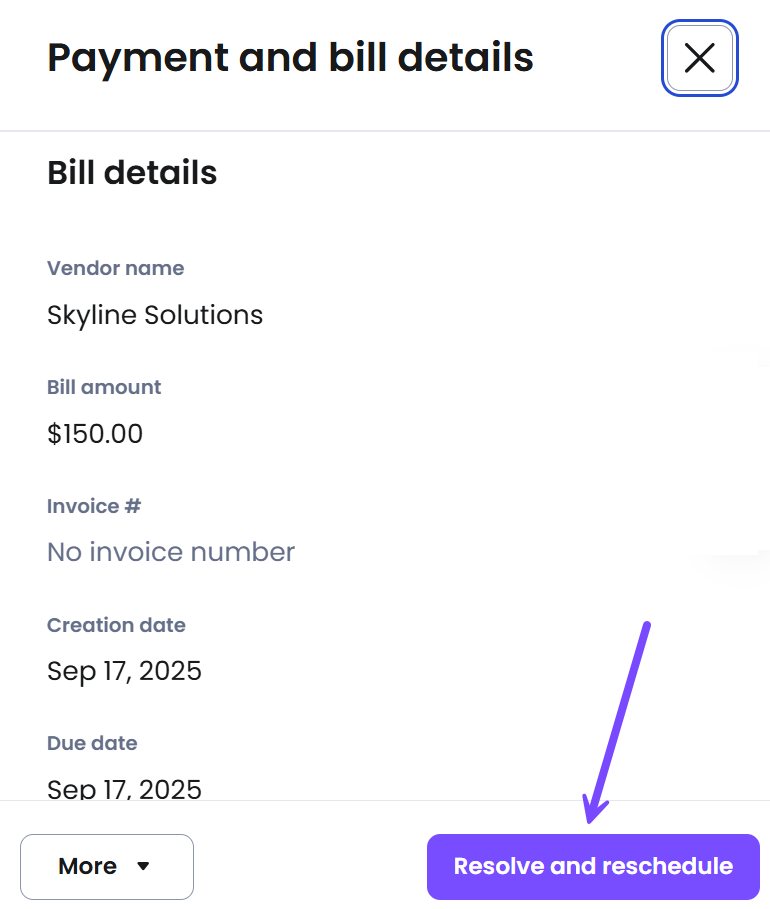Close the Payment and bill details panel
Image resolution: width=770 pixels, height=909 pixels.
click(699, 59)
